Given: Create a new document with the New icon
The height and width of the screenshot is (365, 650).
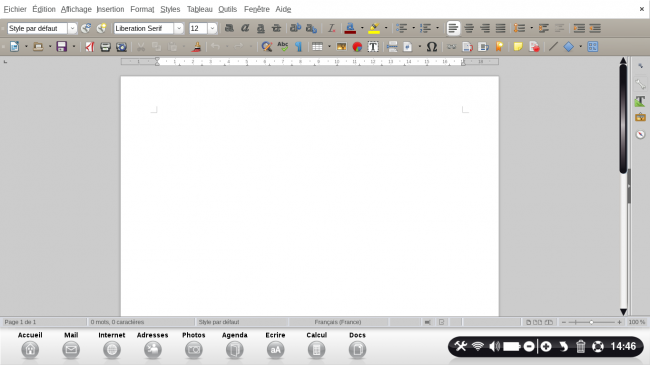Looking at the screenshot, I should (x=15, y=46).
